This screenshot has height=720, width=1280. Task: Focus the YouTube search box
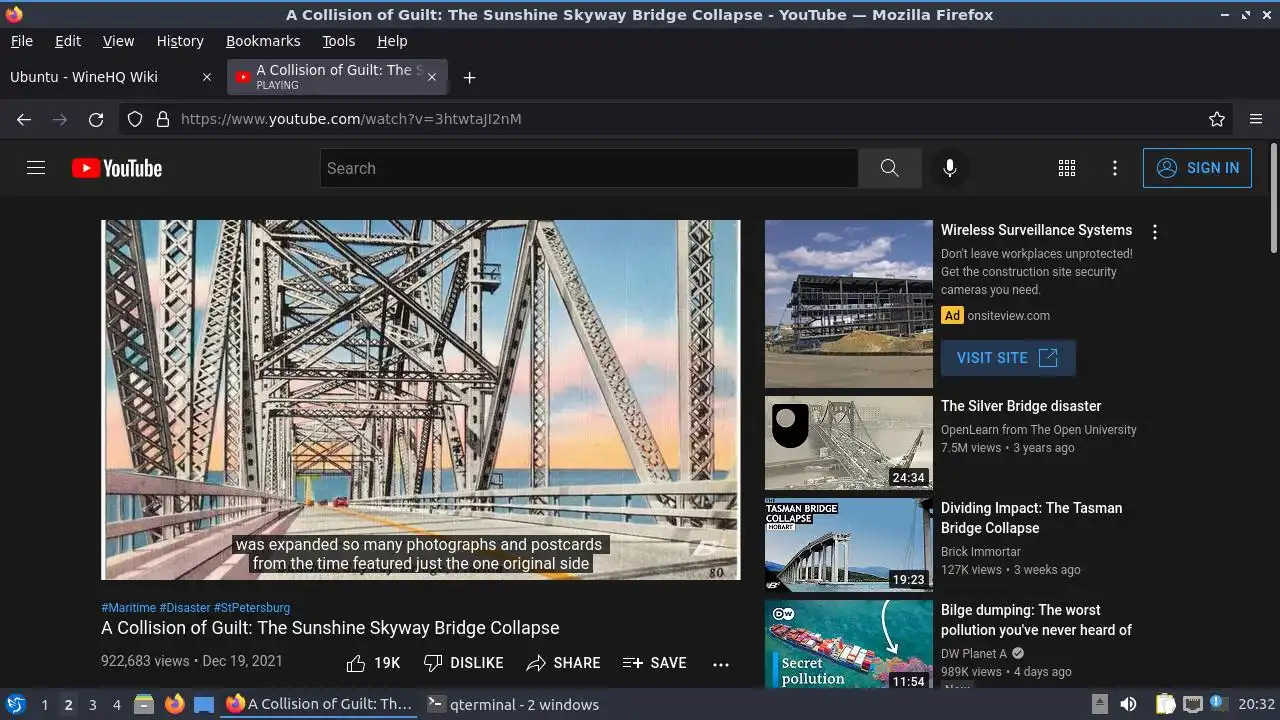pyautogui.click(x=589, y=168)
